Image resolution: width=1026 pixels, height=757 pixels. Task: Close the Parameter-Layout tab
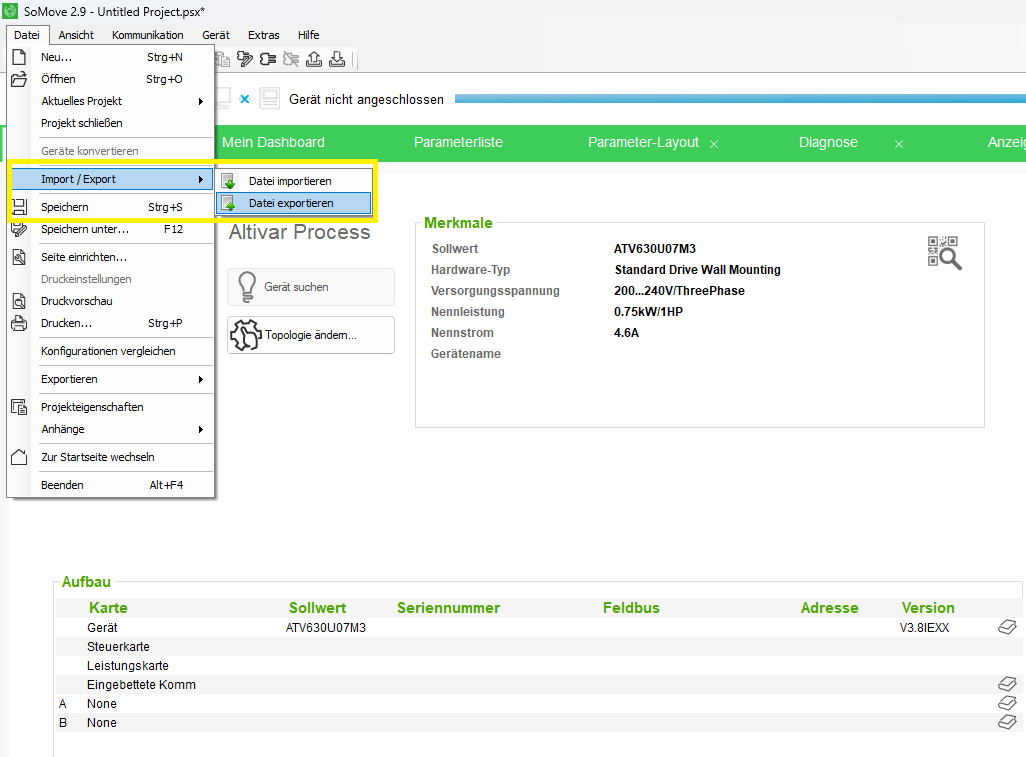click(x=714, y=144)
